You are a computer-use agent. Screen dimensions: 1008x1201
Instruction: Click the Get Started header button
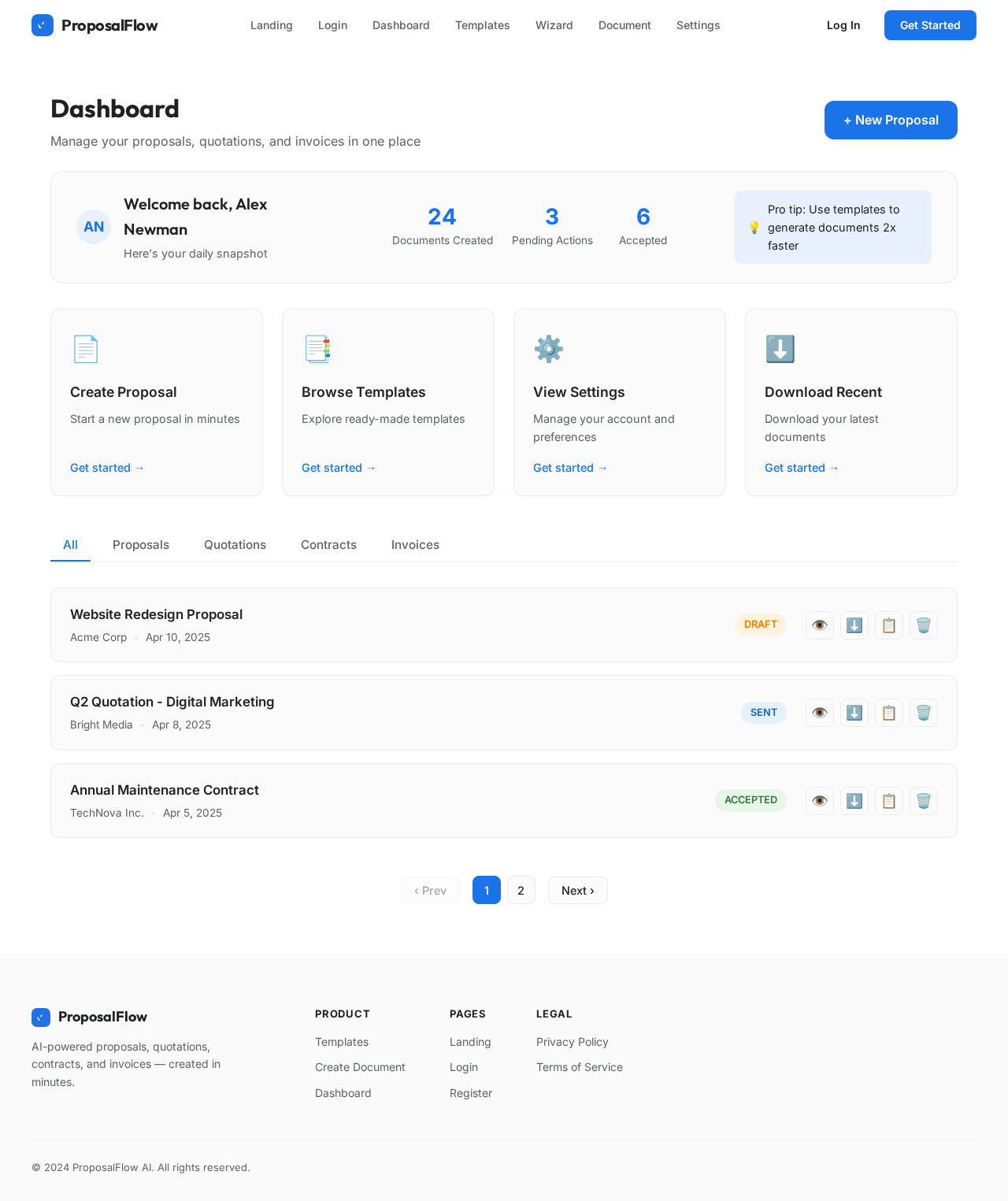click(930, 25)
